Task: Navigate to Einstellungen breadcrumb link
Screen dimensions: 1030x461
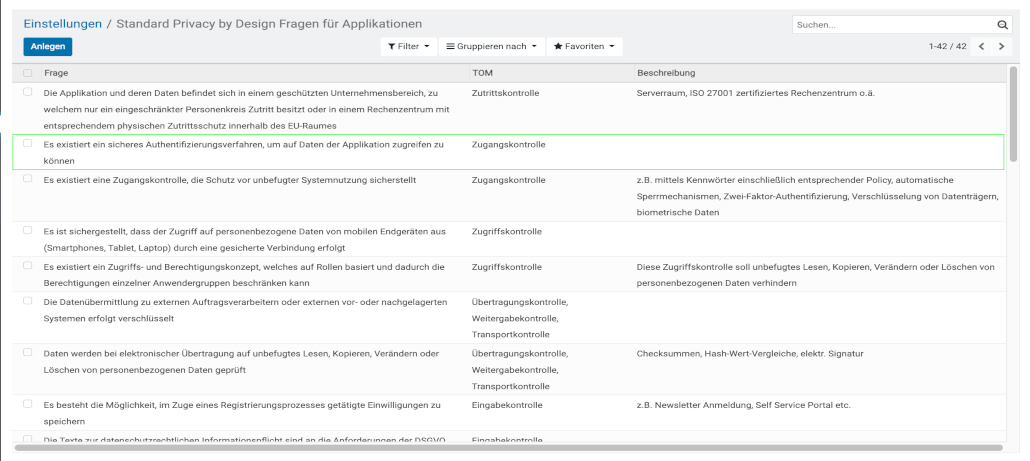Action: point(63,23)
